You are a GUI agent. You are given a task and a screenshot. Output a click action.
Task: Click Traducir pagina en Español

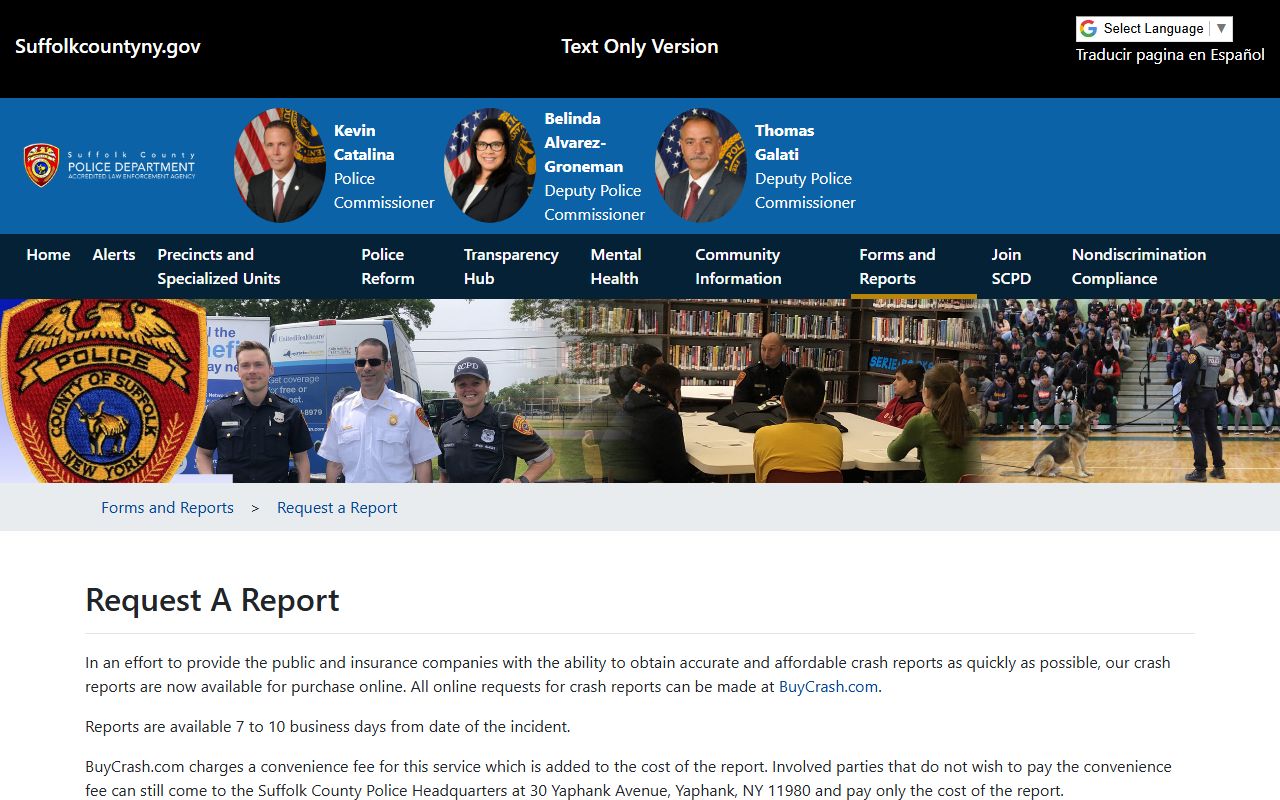coord(1170,55)
